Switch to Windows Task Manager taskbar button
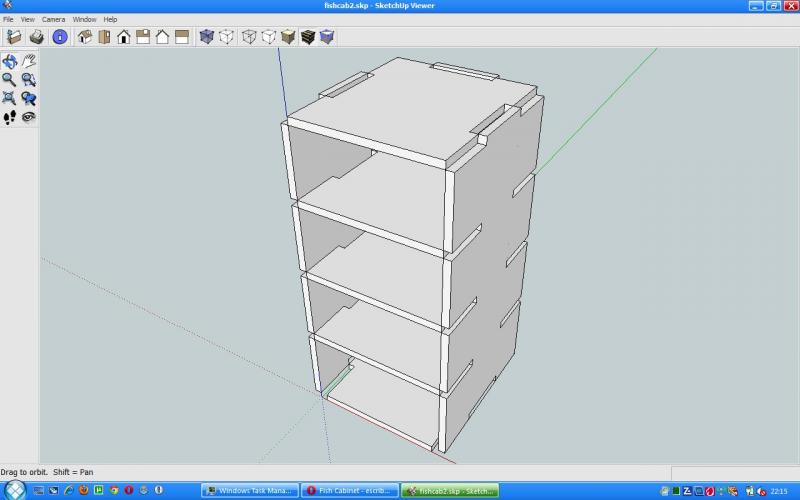This screenshot has width=800, height=500. (x=249, y=491)
